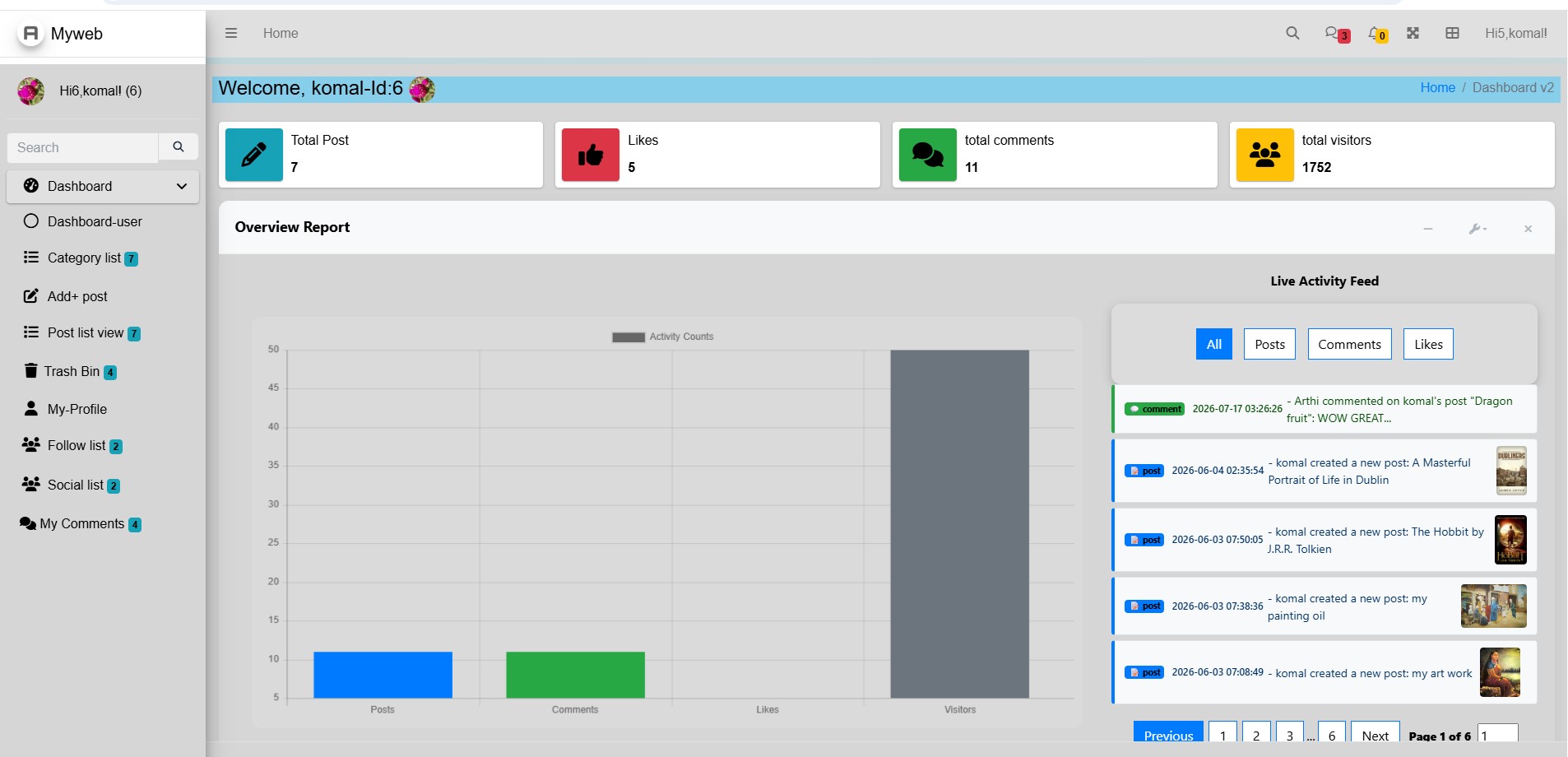Click Home link in top navbar
Screen dimensions: 1568x757
(281, 34)
